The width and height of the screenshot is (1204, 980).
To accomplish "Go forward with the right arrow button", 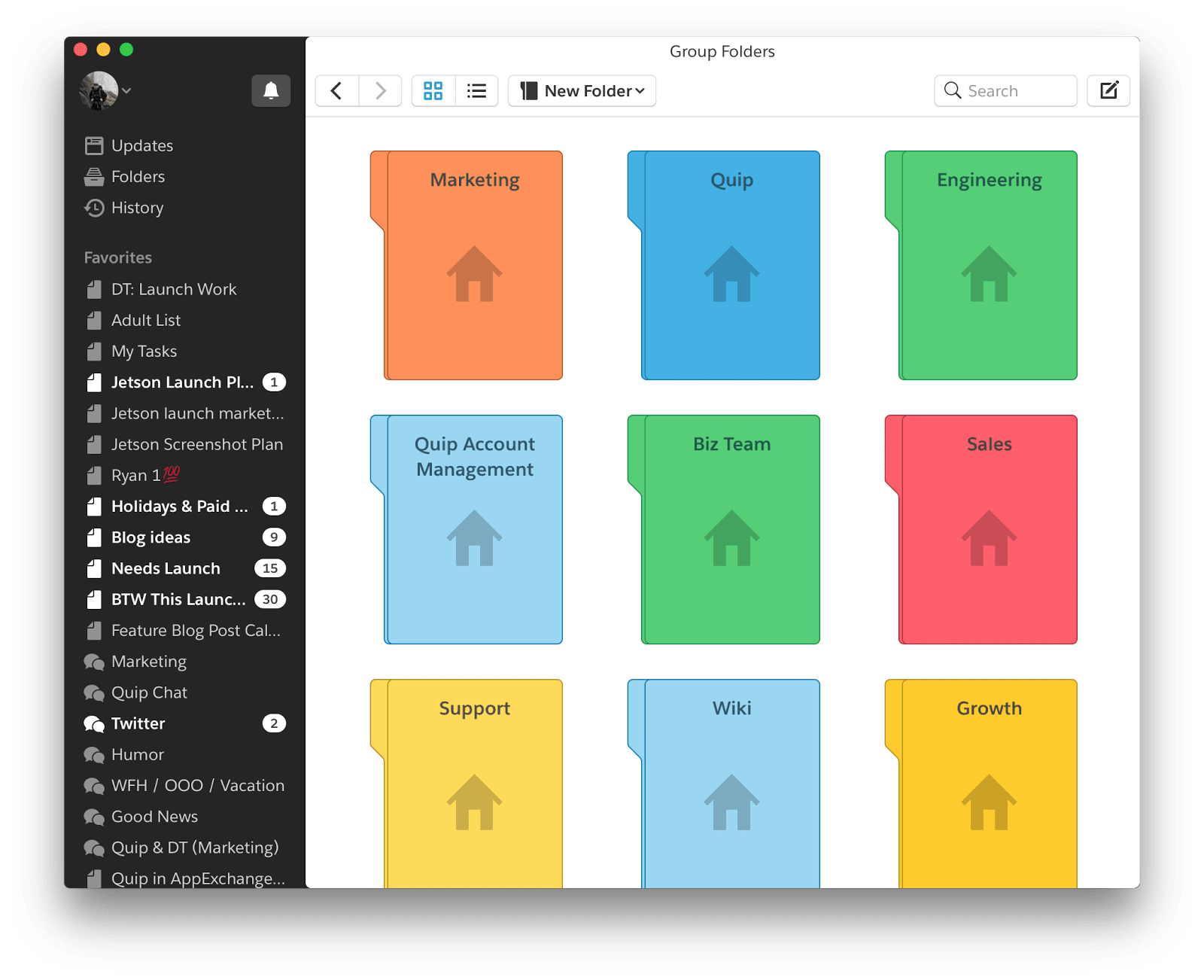I will pyautogui.click(x=380, y=91).
